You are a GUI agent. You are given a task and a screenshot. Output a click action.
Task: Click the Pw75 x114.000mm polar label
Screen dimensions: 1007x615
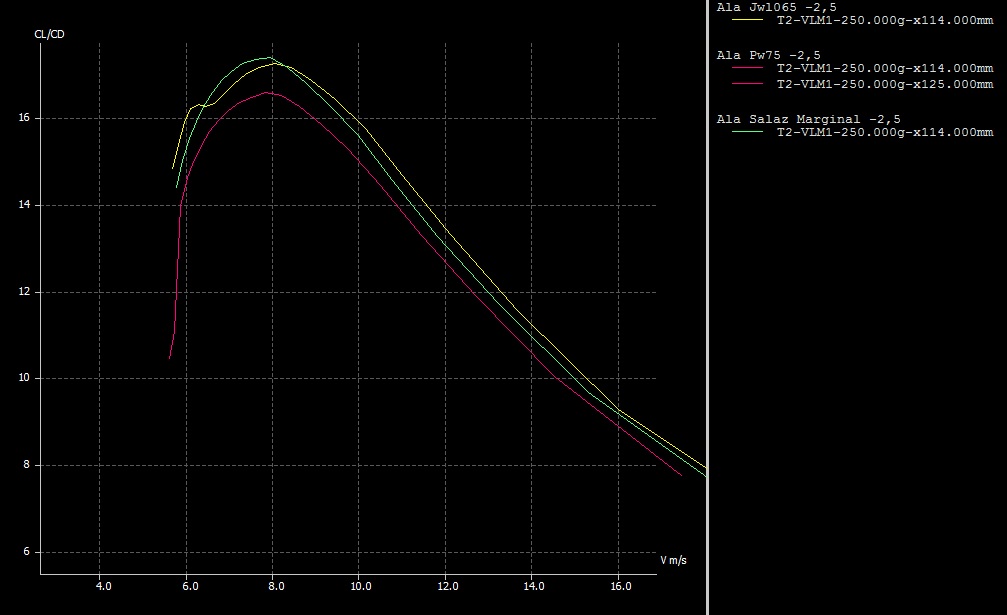(x=884, y=68)
